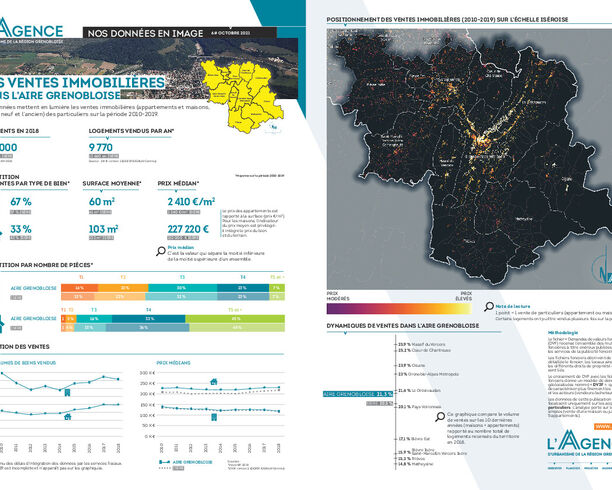
Task: Click the Aire Grenobloise 21,3 % label
Action: coord(358,394)
